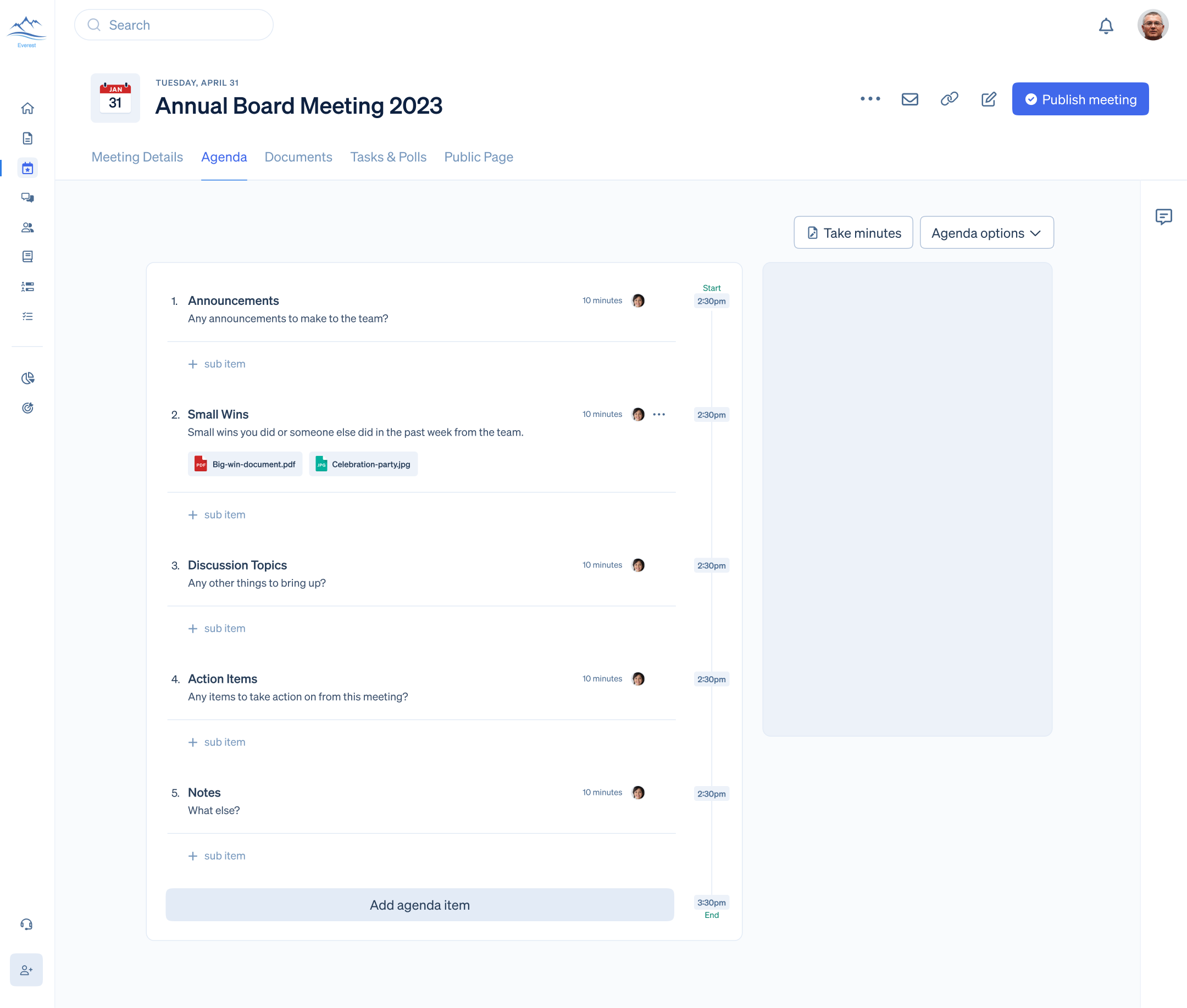Select the Public Page tab
Viewport: 1187px width, 1008px height.
point(478,156)
